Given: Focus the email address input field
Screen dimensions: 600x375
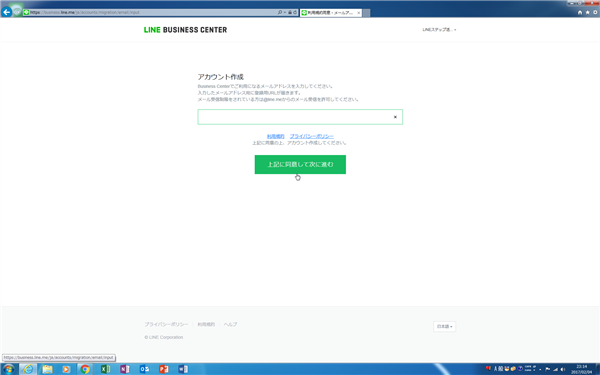Looking at the screenshot, I should [300, 117].
